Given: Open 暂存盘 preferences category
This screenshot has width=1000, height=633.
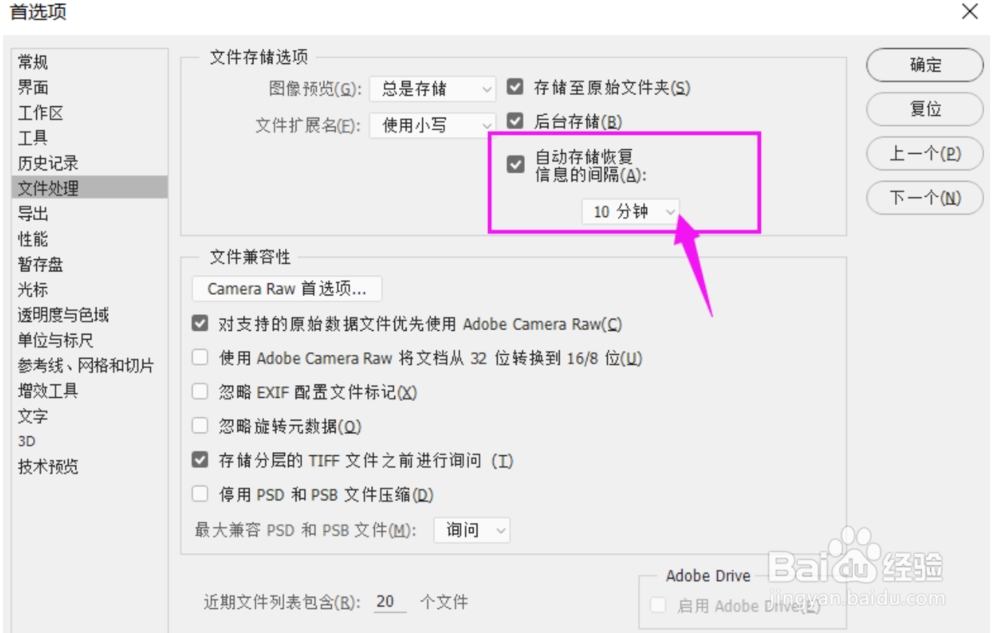Looking at the screenshot, I should pyautogui.click(x=40, y=264).
